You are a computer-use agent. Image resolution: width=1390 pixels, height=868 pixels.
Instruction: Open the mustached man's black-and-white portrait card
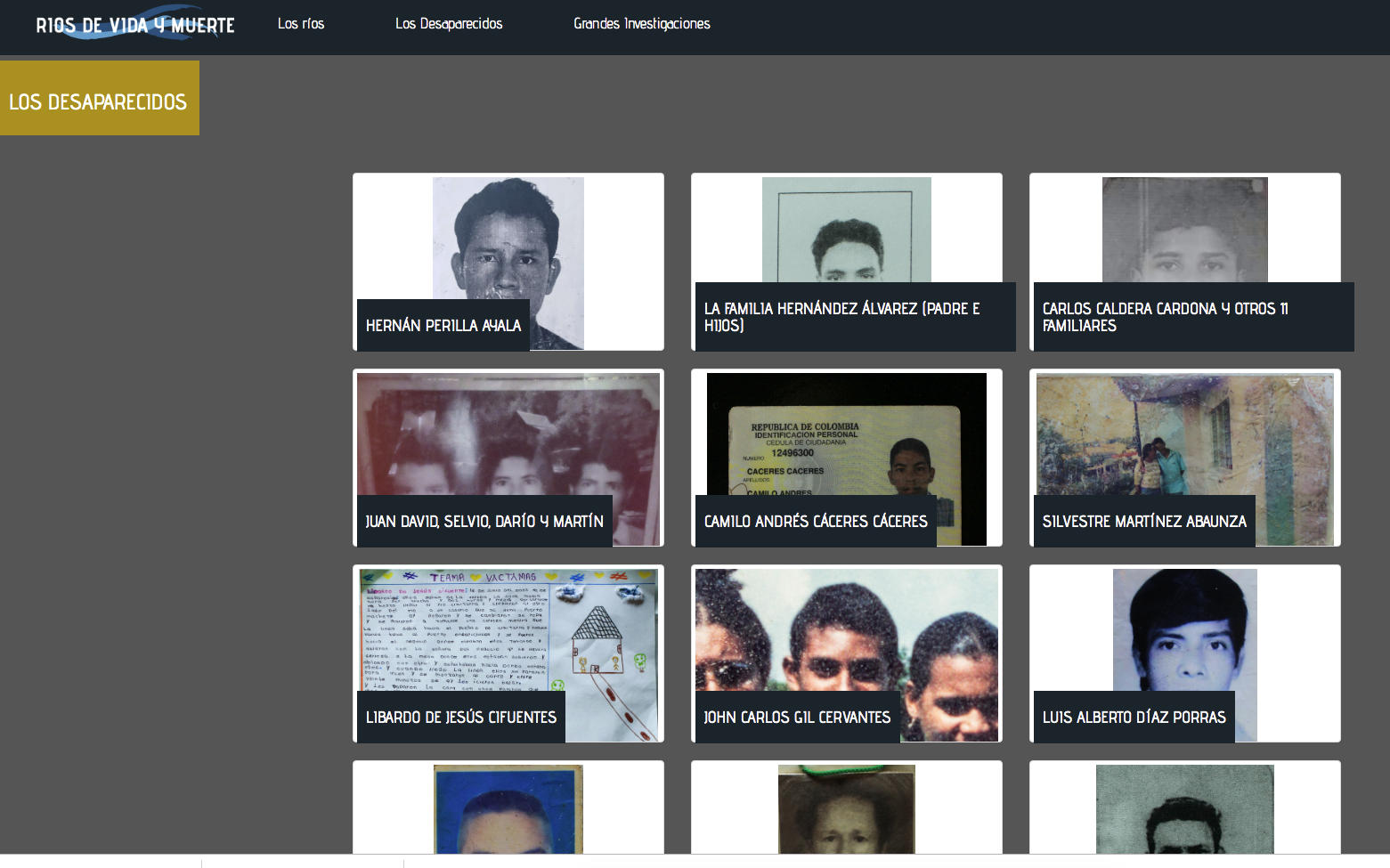(1185, 807)
